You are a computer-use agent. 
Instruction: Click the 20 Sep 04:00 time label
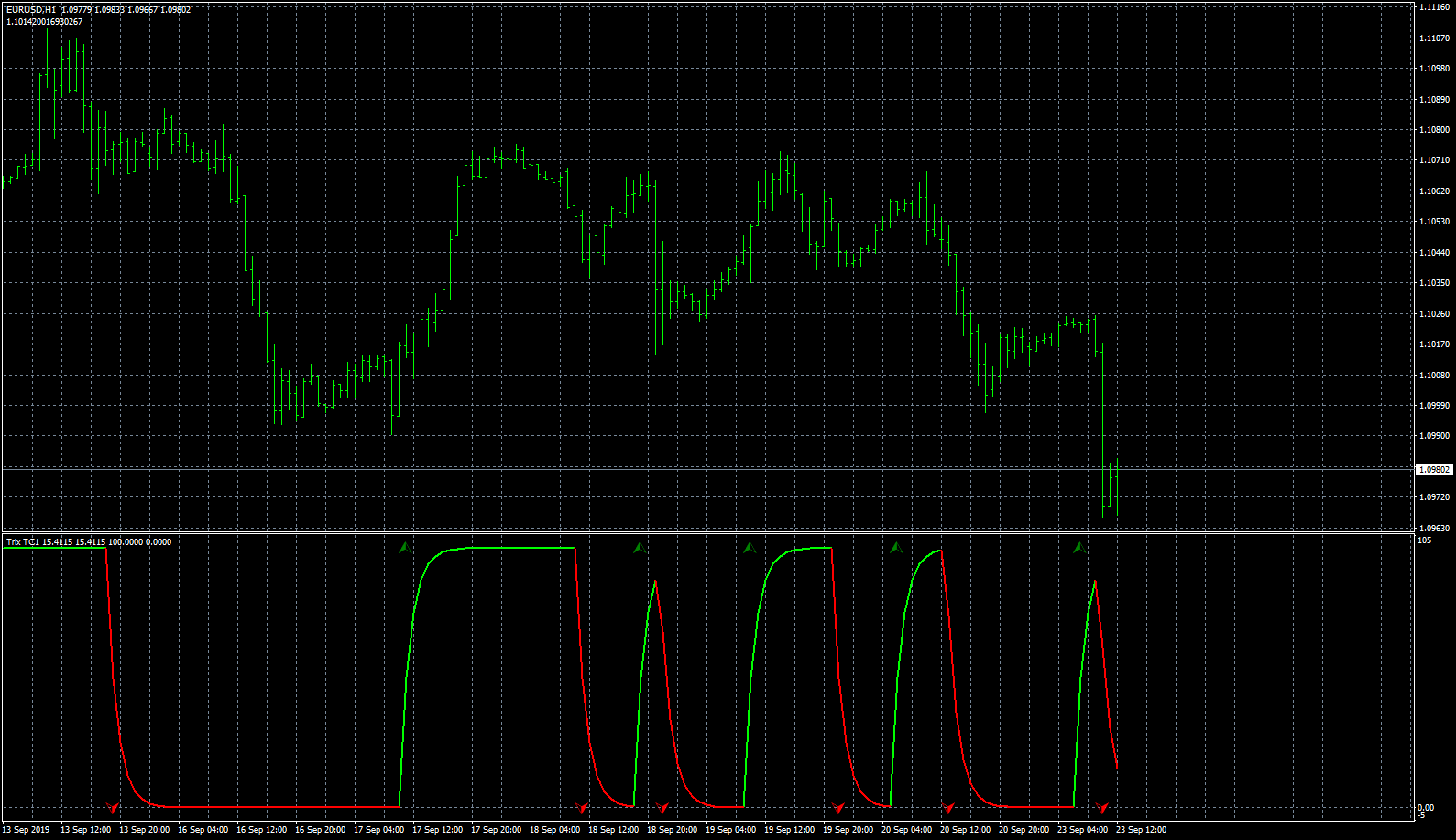click(906, 830)
